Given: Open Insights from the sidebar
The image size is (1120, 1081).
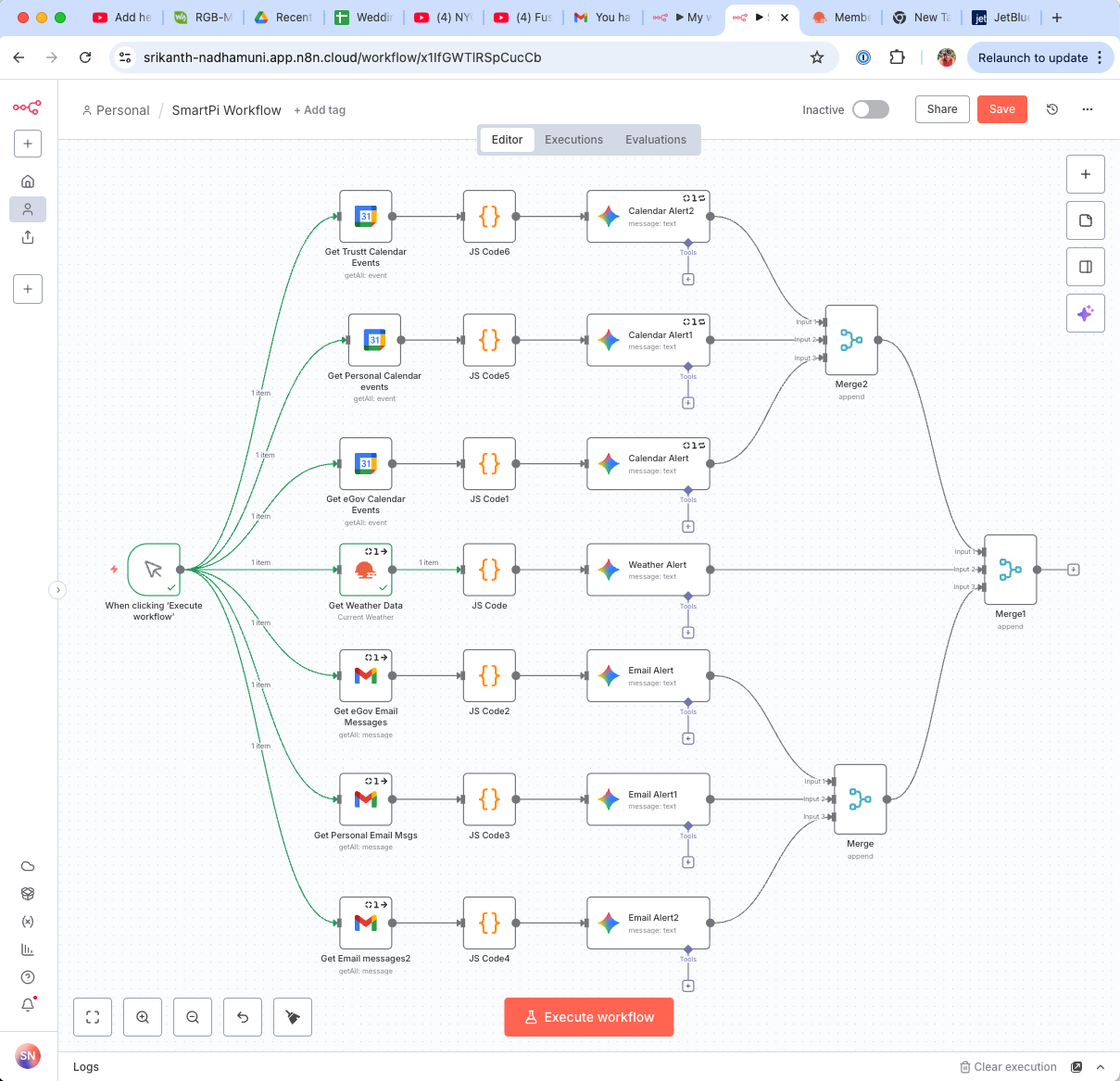Looking at the screenshot, I should [27, 949].
